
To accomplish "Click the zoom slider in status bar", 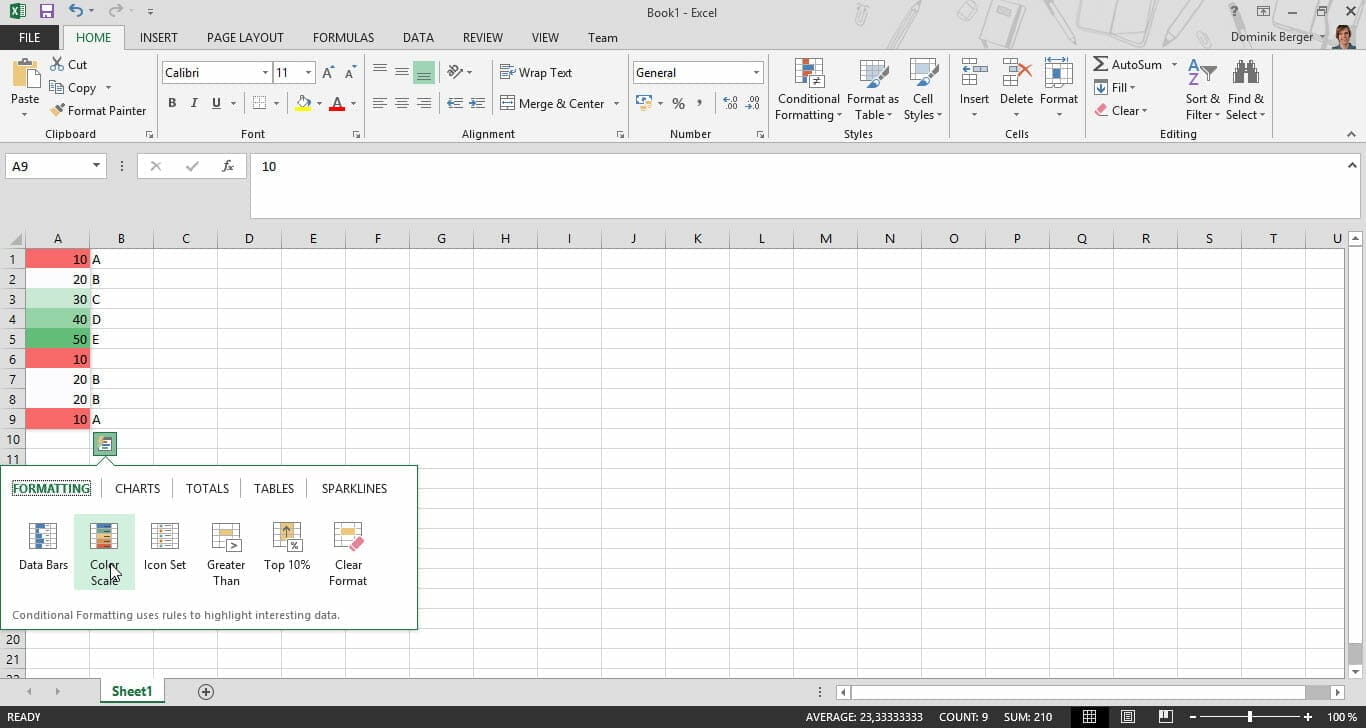I will pos(1249,717).
